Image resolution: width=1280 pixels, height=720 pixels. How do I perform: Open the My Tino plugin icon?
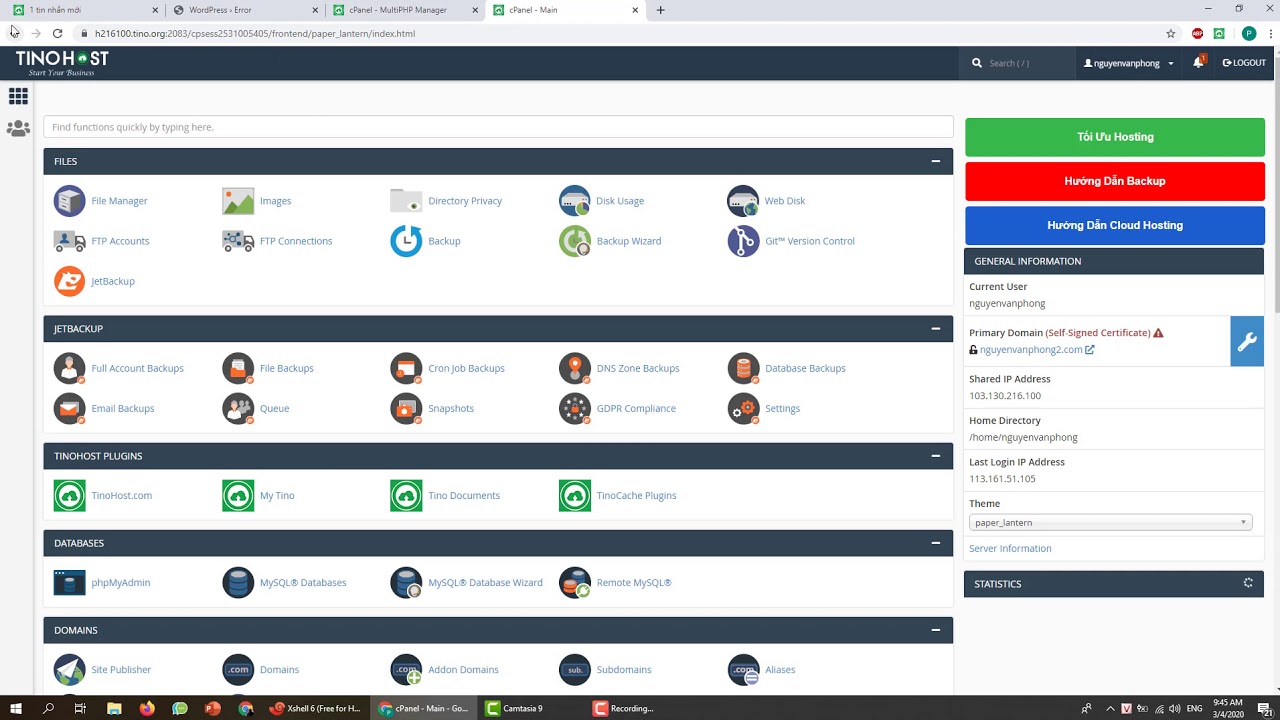click(238, 495)
